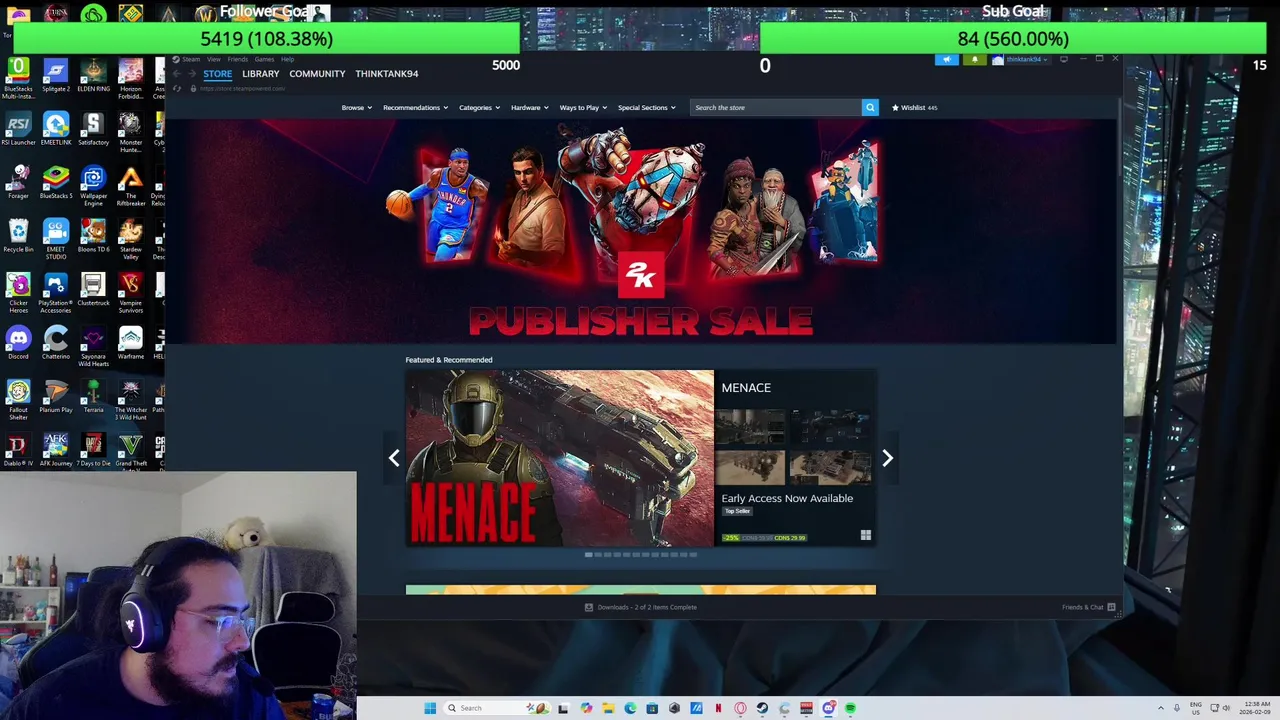This screenshot has height=720, width=1280.
Task: Open Downloads status at bottom
Action: click(x=641, y=607)
